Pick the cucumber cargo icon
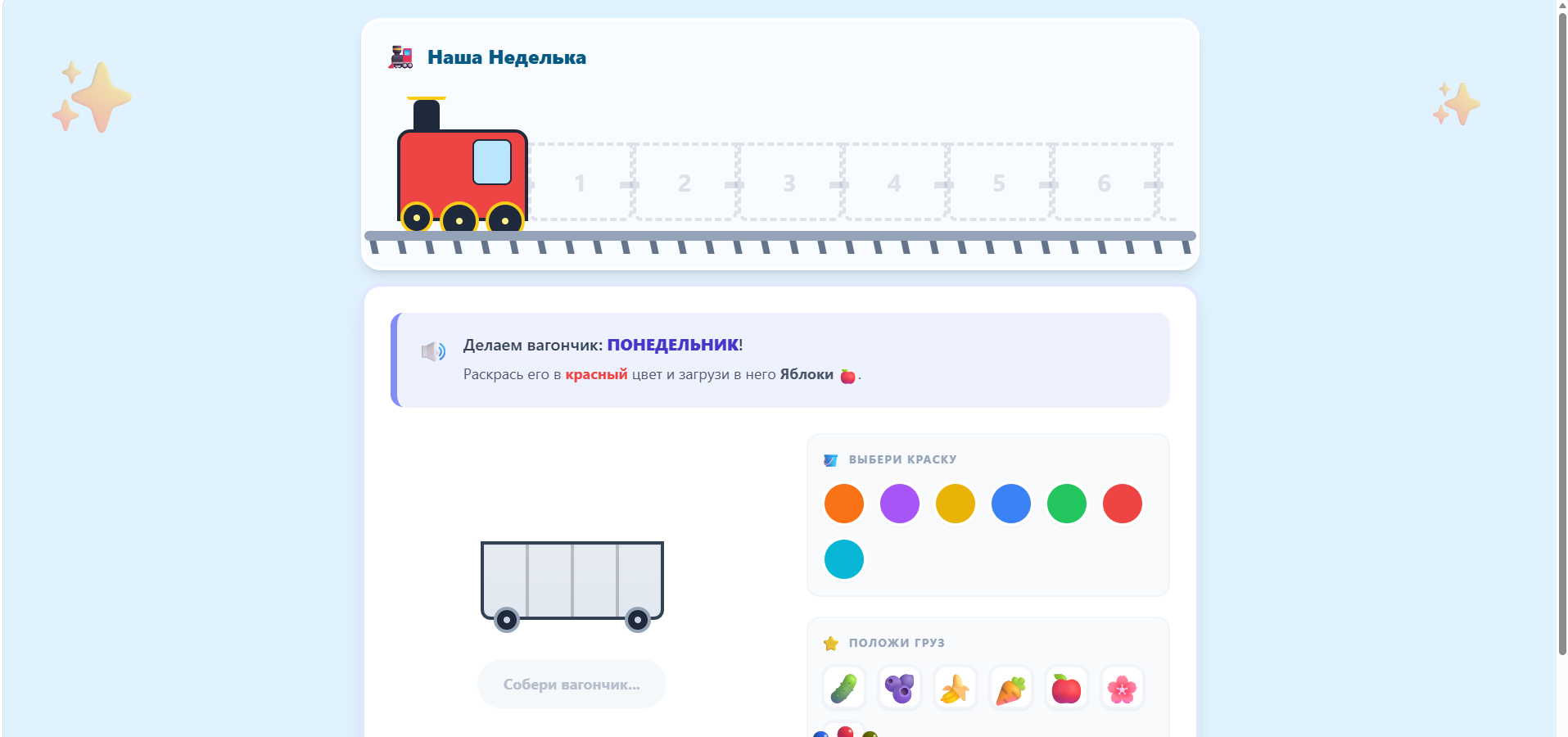 (x=843, y=689)
